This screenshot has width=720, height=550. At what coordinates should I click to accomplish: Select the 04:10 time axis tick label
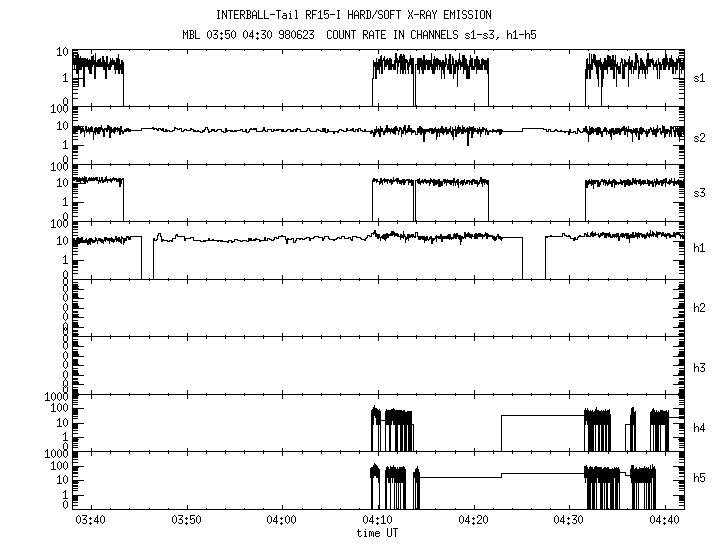(x=378, y=521)
